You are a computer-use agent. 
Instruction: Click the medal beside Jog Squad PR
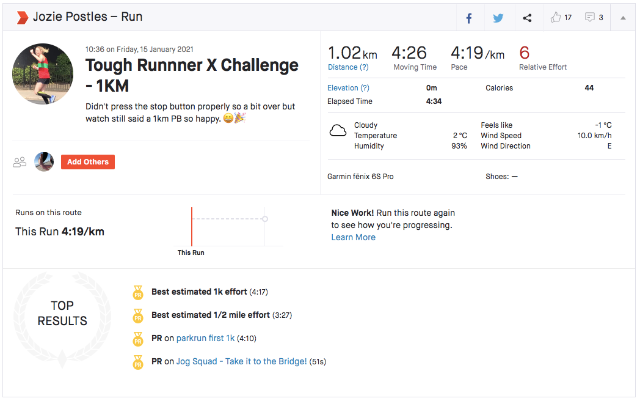pos(139,361)
